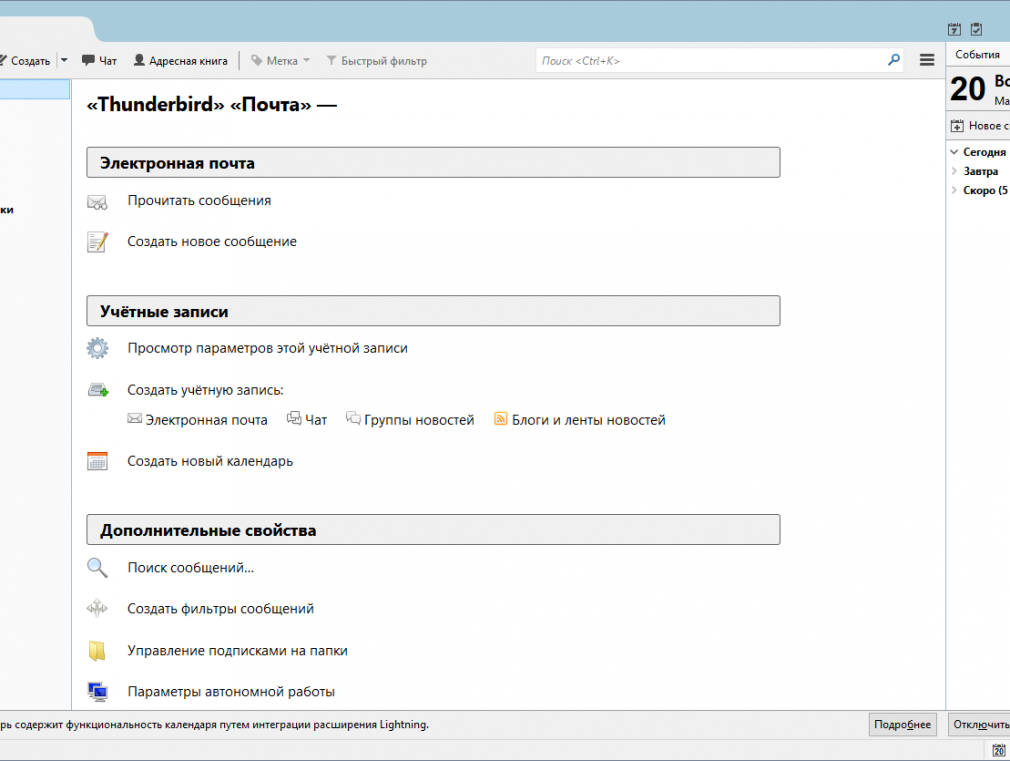The image size is (1010, 761).
Task: Click the Учётные записи section header
Action: [434, 311]
